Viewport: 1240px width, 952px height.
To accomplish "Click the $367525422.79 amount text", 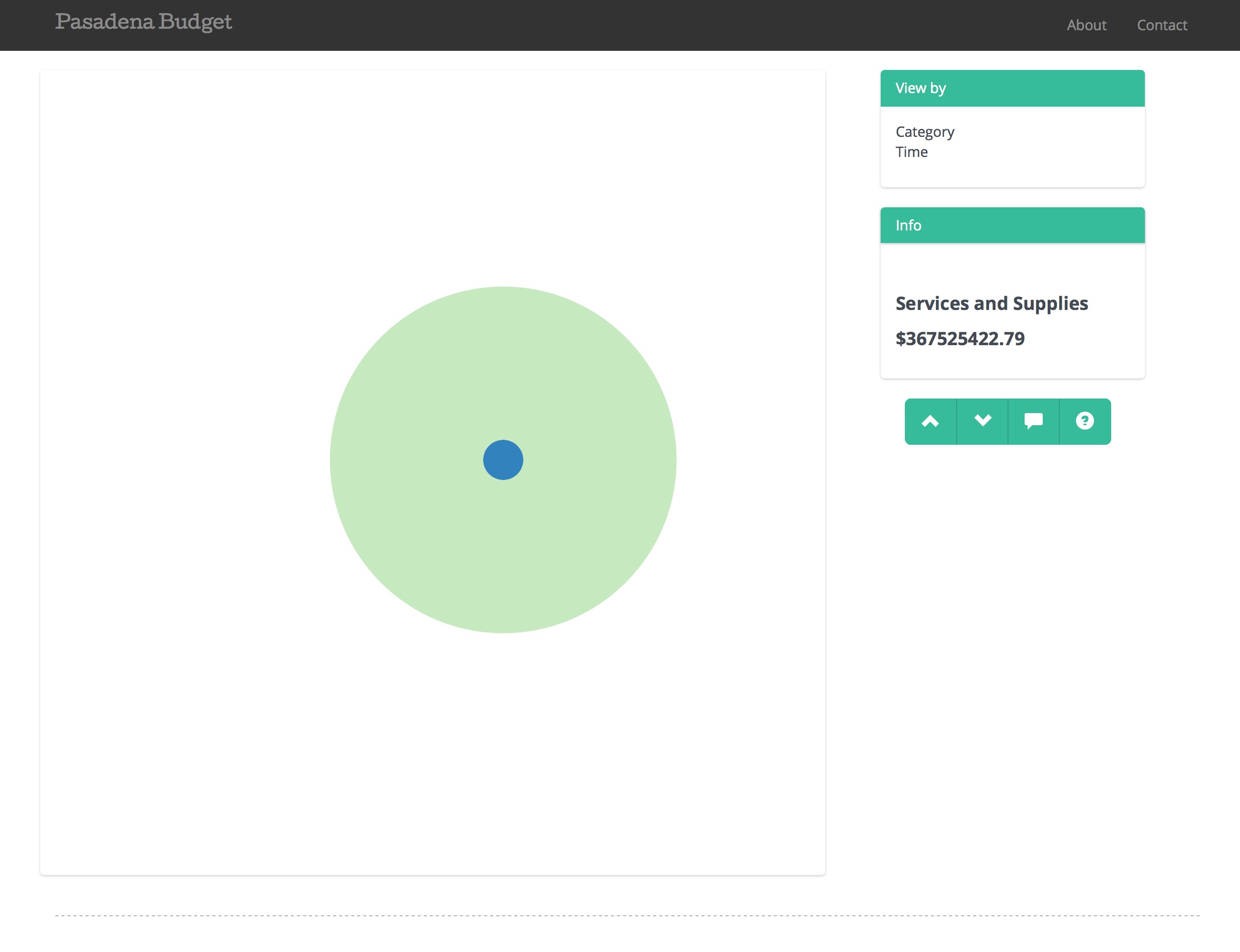I will click(960, 339).
